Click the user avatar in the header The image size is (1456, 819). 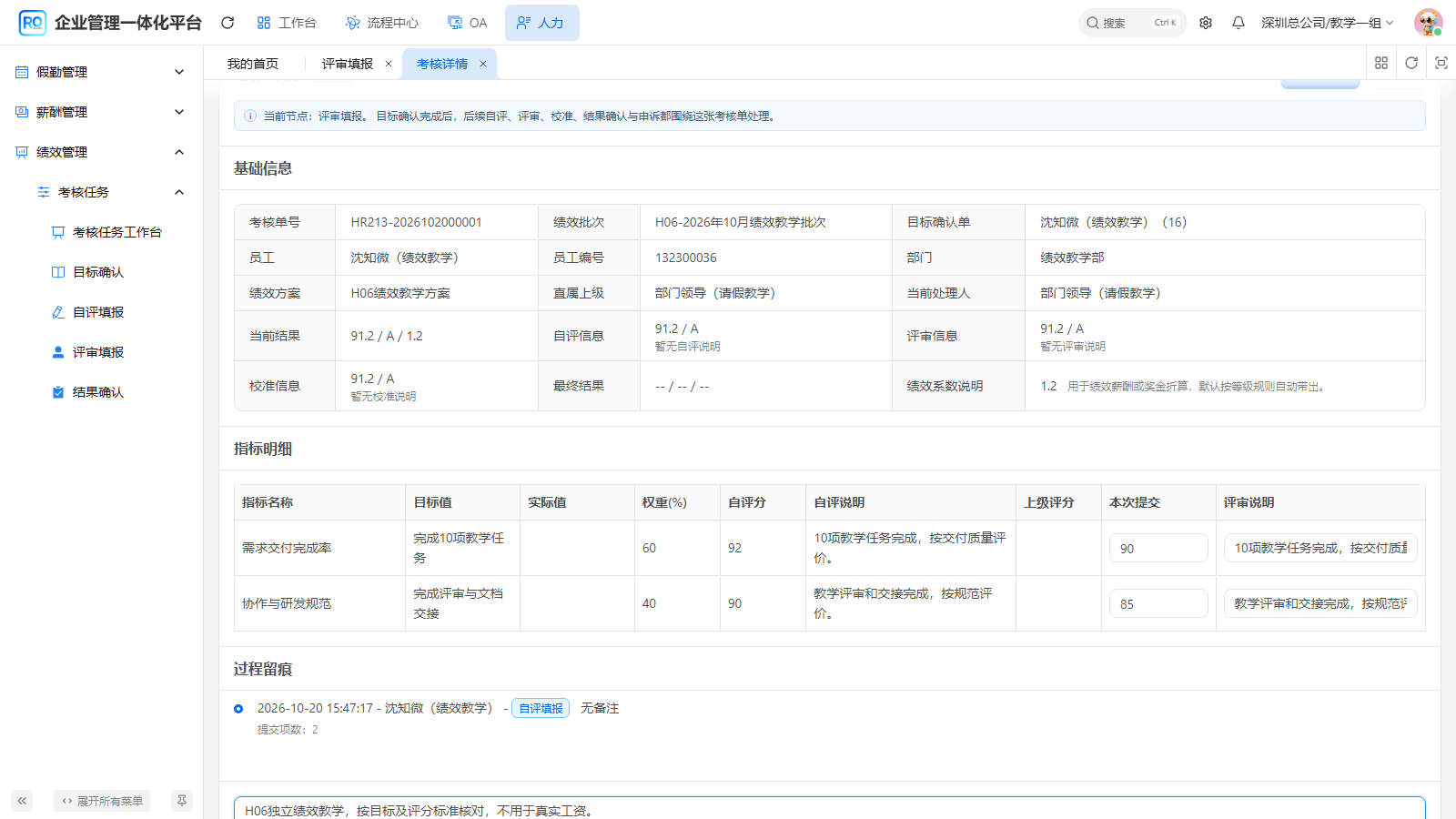1428,23
